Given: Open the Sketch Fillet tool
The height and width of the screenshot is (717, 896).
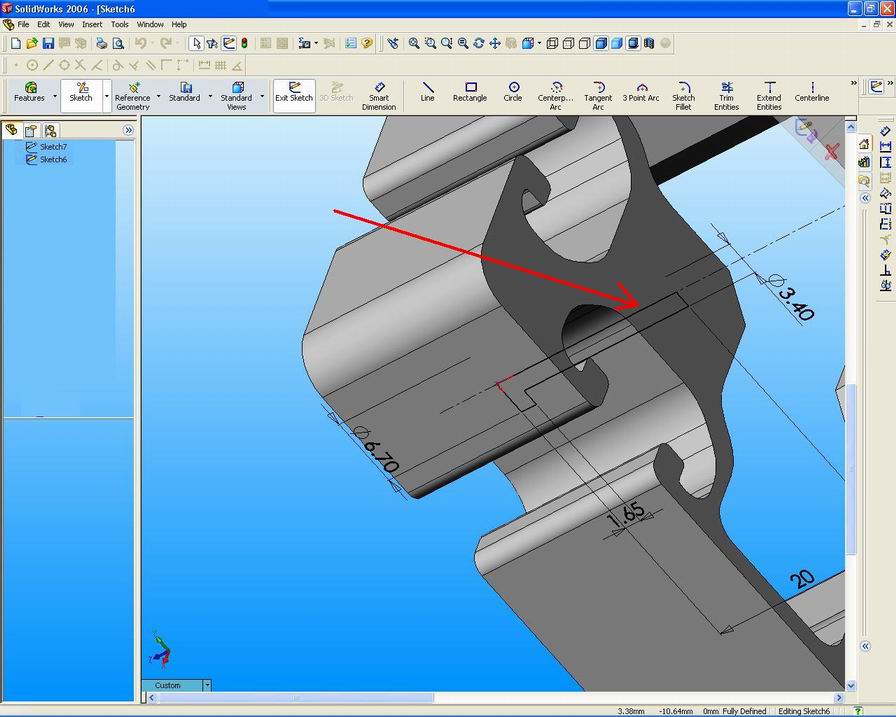Looking at the screenshot, I should tap(683, 92).
